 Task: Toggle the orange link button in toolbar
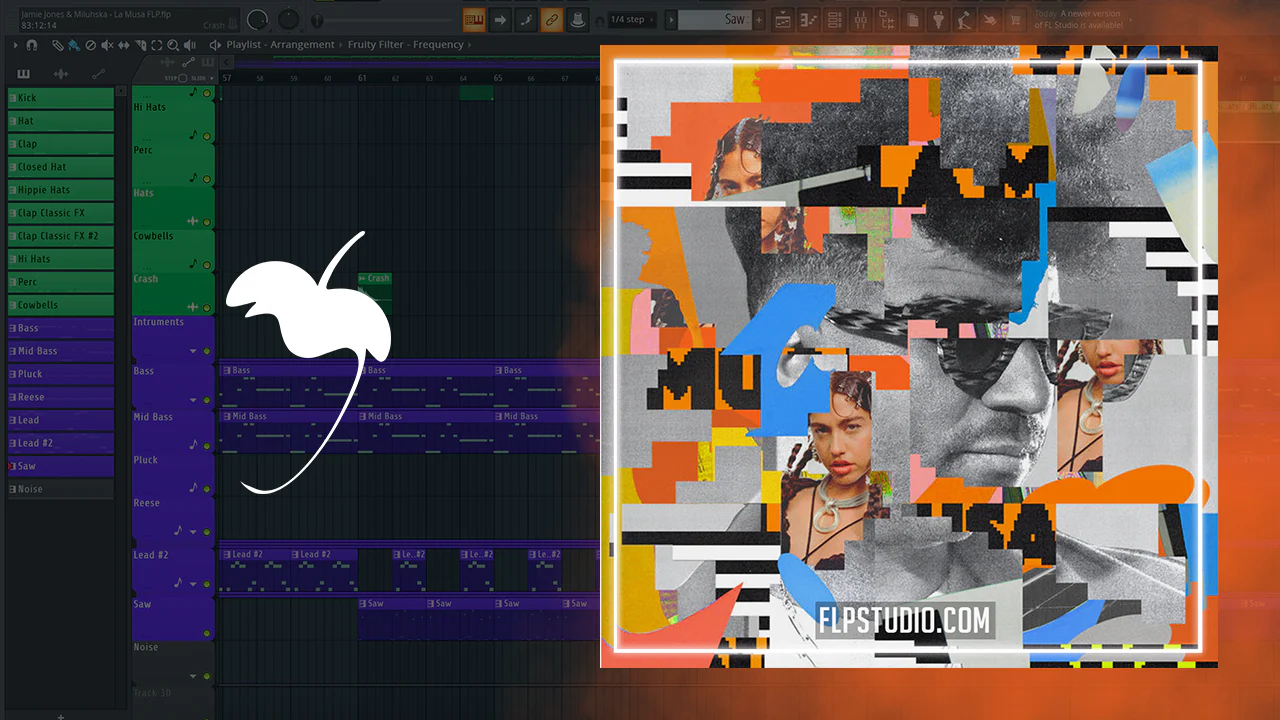[x=551, y=19]
